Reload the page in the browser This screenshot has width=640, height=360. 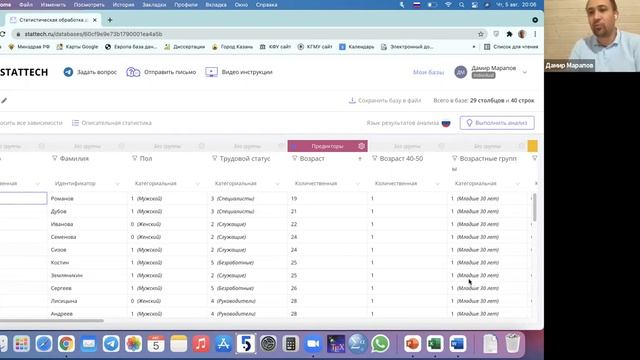point(2,34)
